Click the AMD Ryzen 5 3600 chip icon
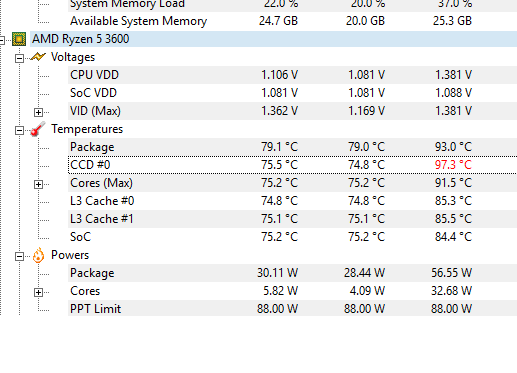The image size is (517, 373). tap(19, 39)
